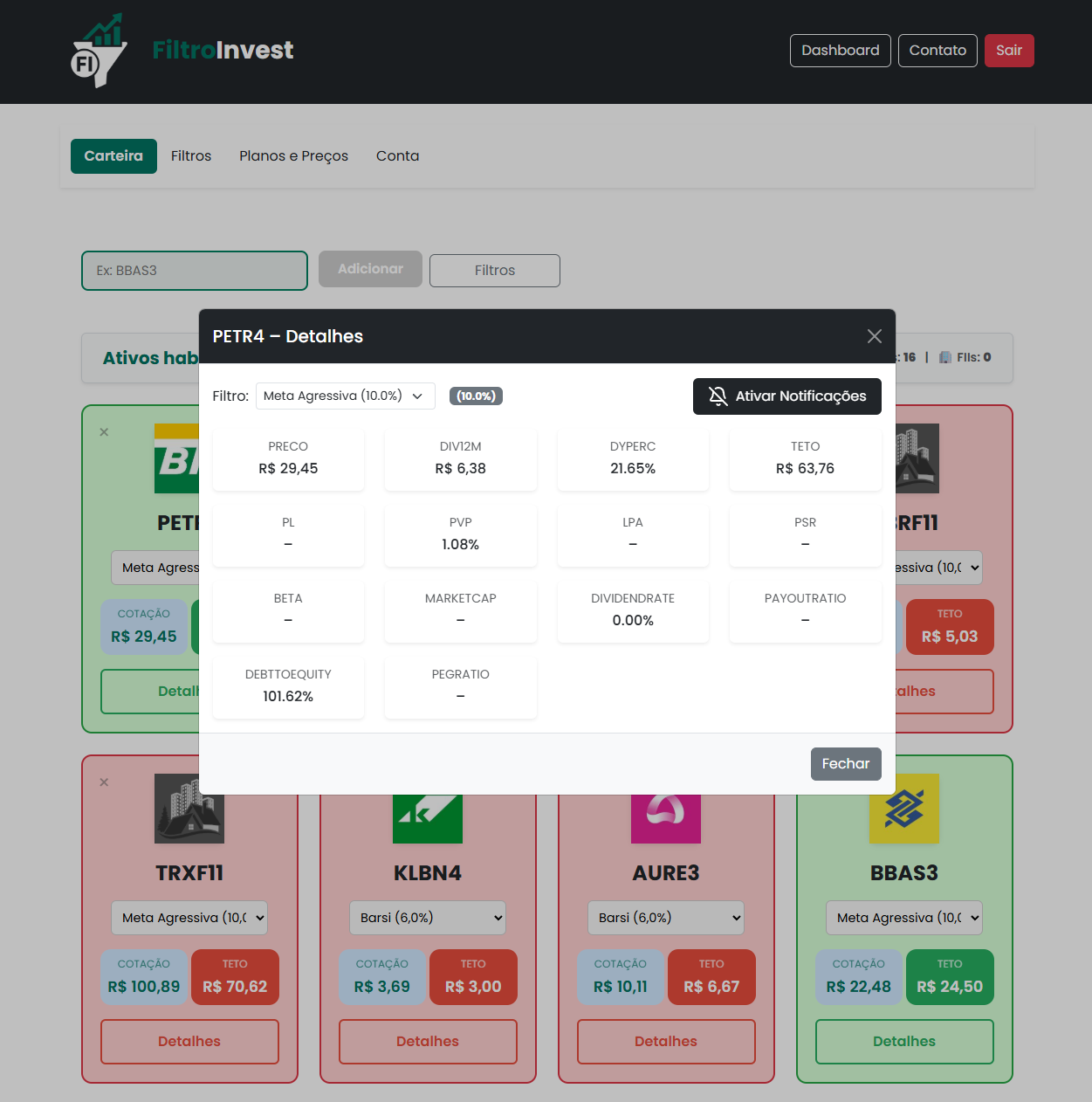Remove the TRXF11 card using its X icon
Image resolution: width=1092 pixels, height=1102 pixels.
(x=104, y=782)
